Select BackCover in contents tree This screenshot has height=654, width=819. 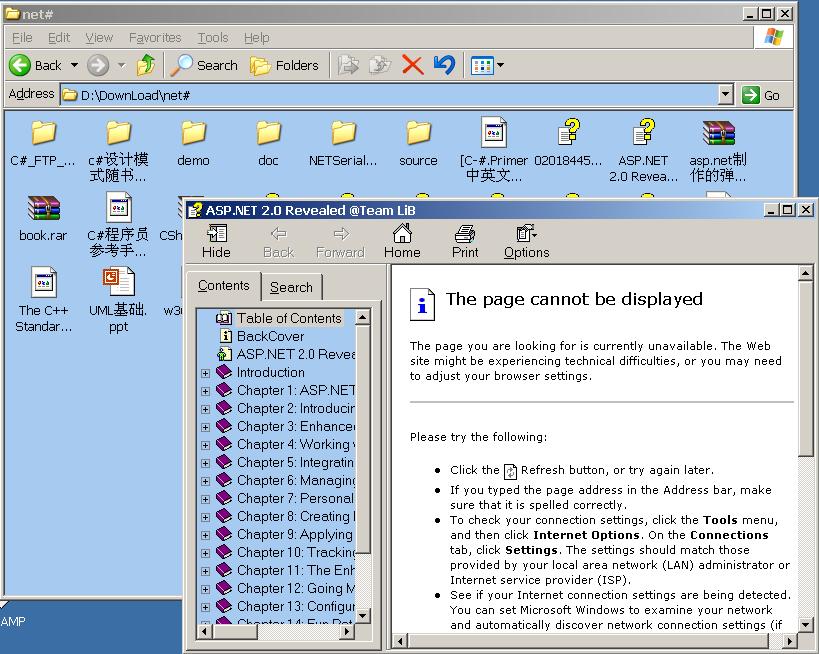271,336
